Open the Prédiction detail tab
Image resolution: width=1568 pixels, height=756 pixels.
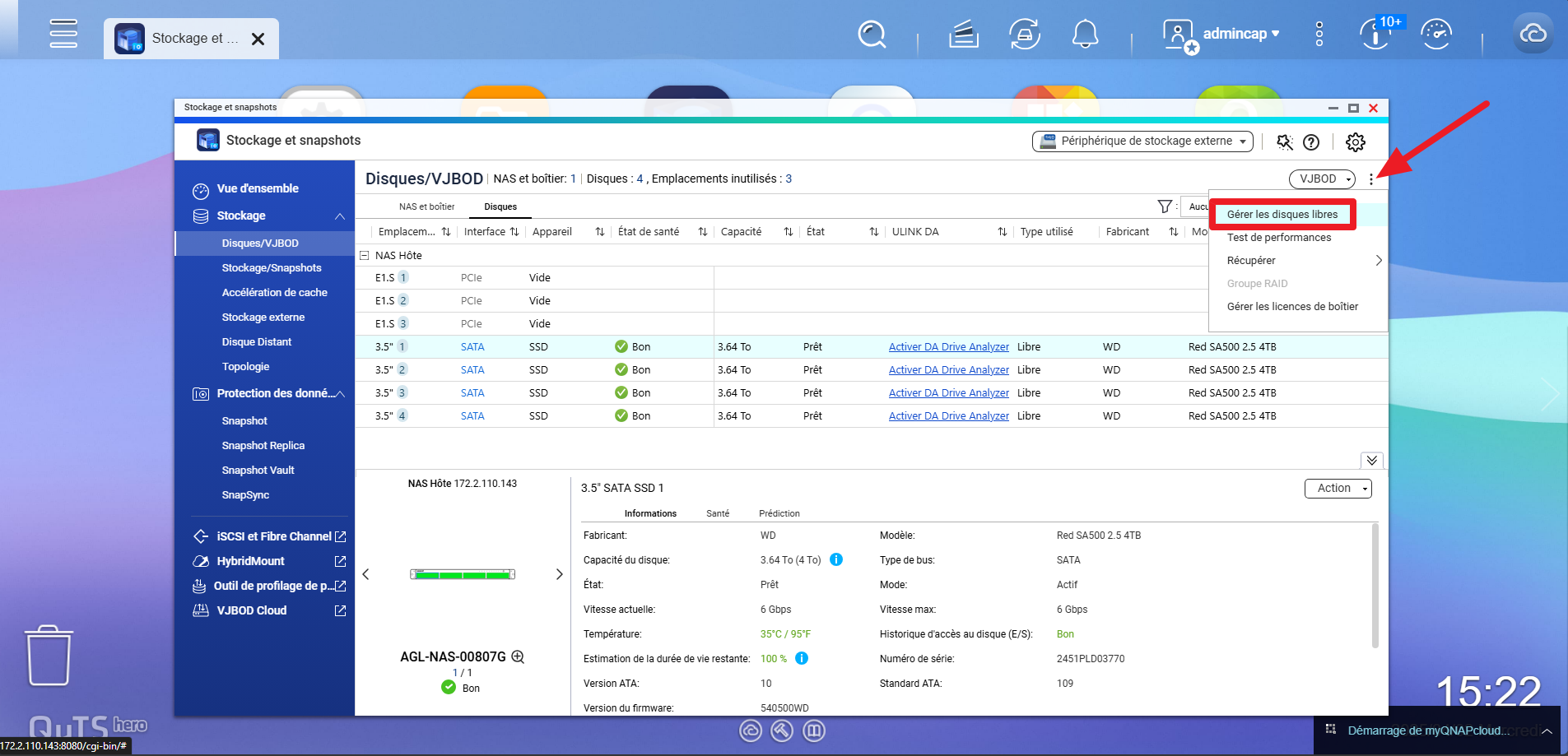(x=779, y=513)
